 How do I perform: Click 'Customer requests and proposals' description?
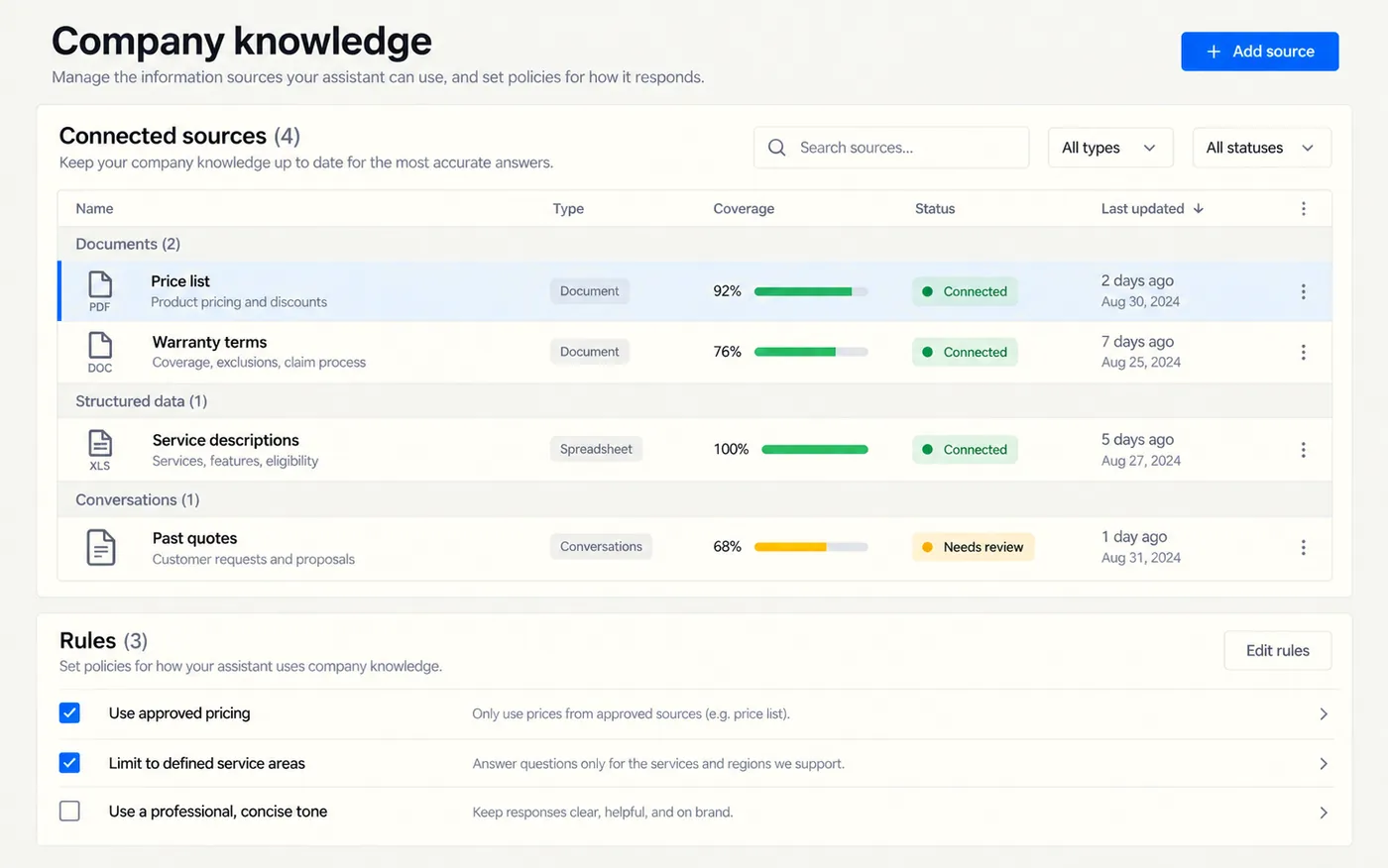(x=253, y=560)
